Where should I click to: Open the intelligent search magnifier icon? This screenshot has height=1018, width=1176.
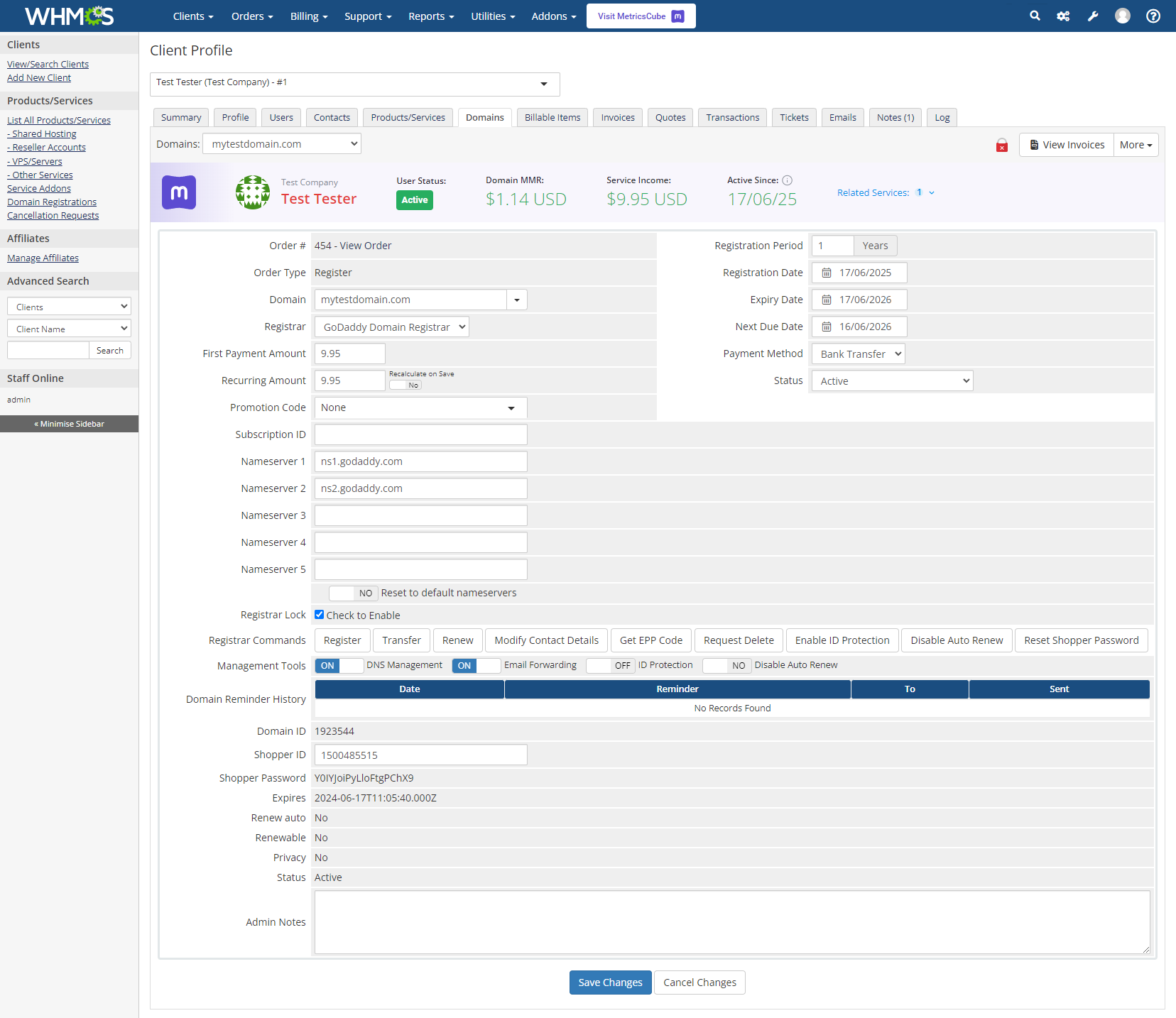click(x=1035, y=16)
